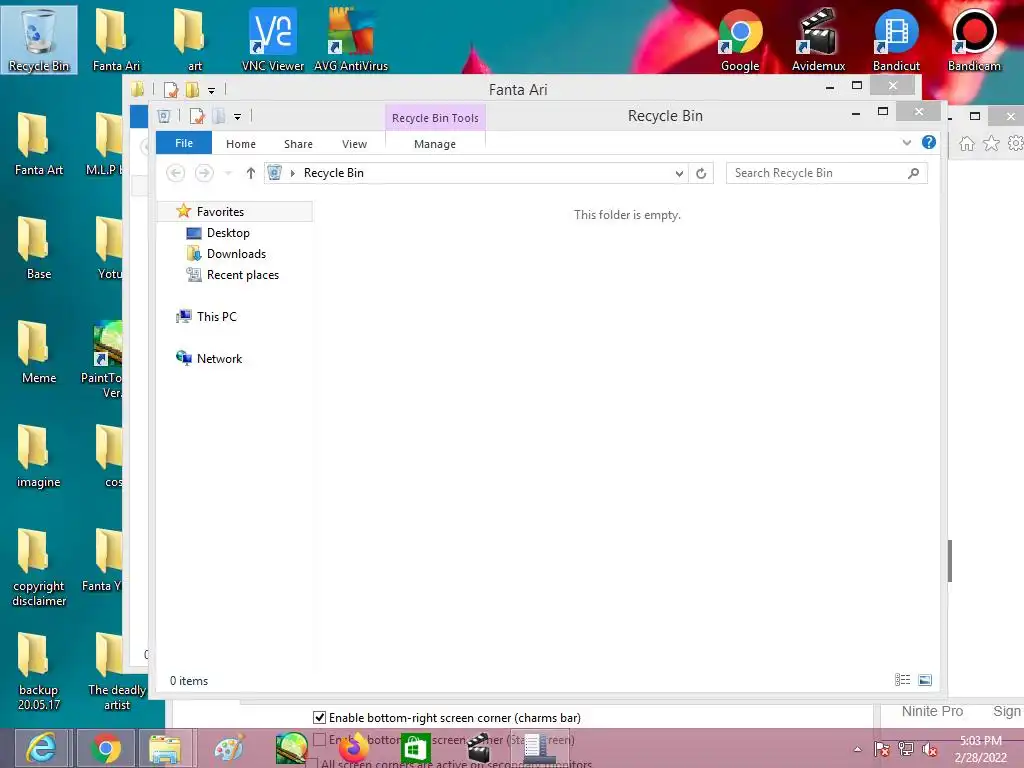Image resolution: width=1024 pixels, height=768 pixels.
Task: Open the File tab in Recycle Bin
Action: pos(184,143)
